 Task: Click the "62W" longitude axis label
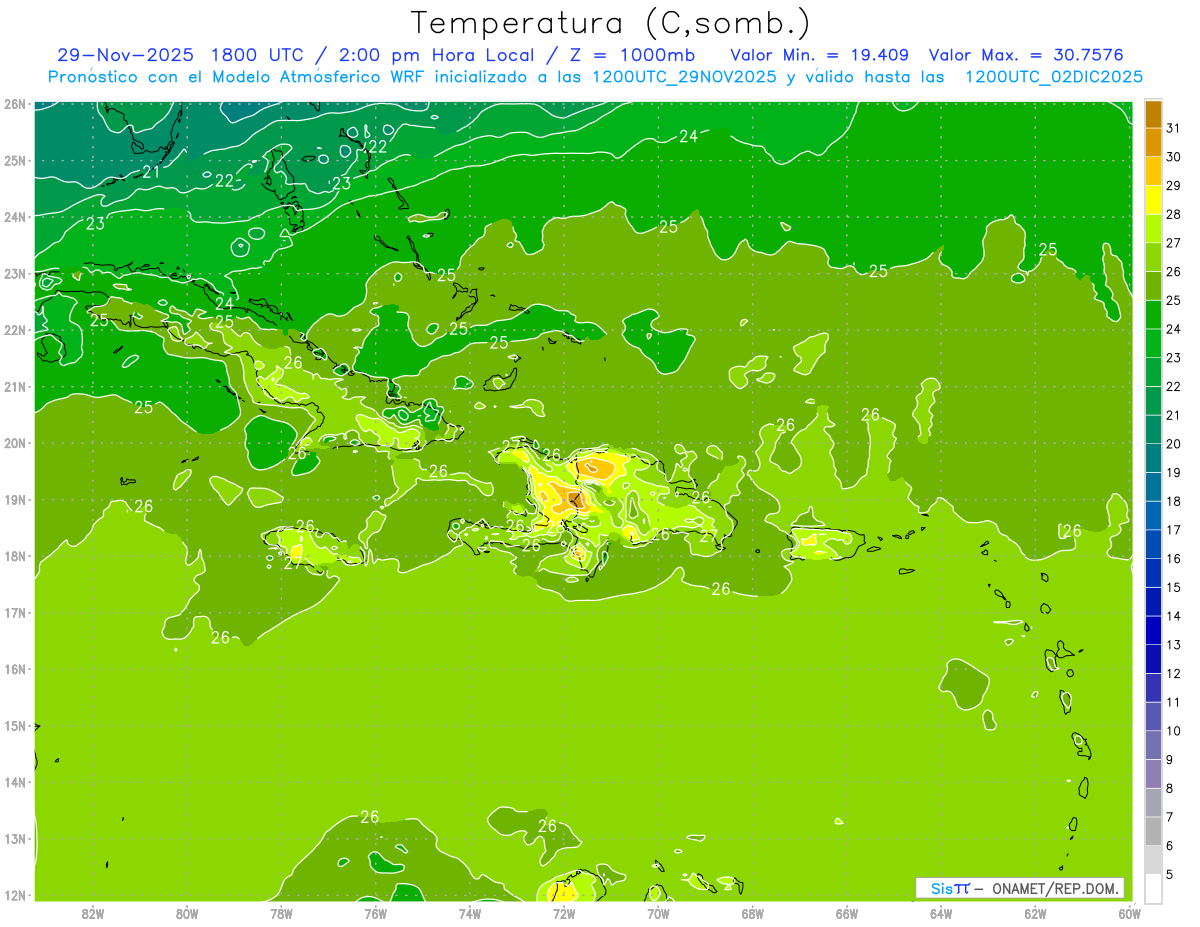coord(1035,913)
